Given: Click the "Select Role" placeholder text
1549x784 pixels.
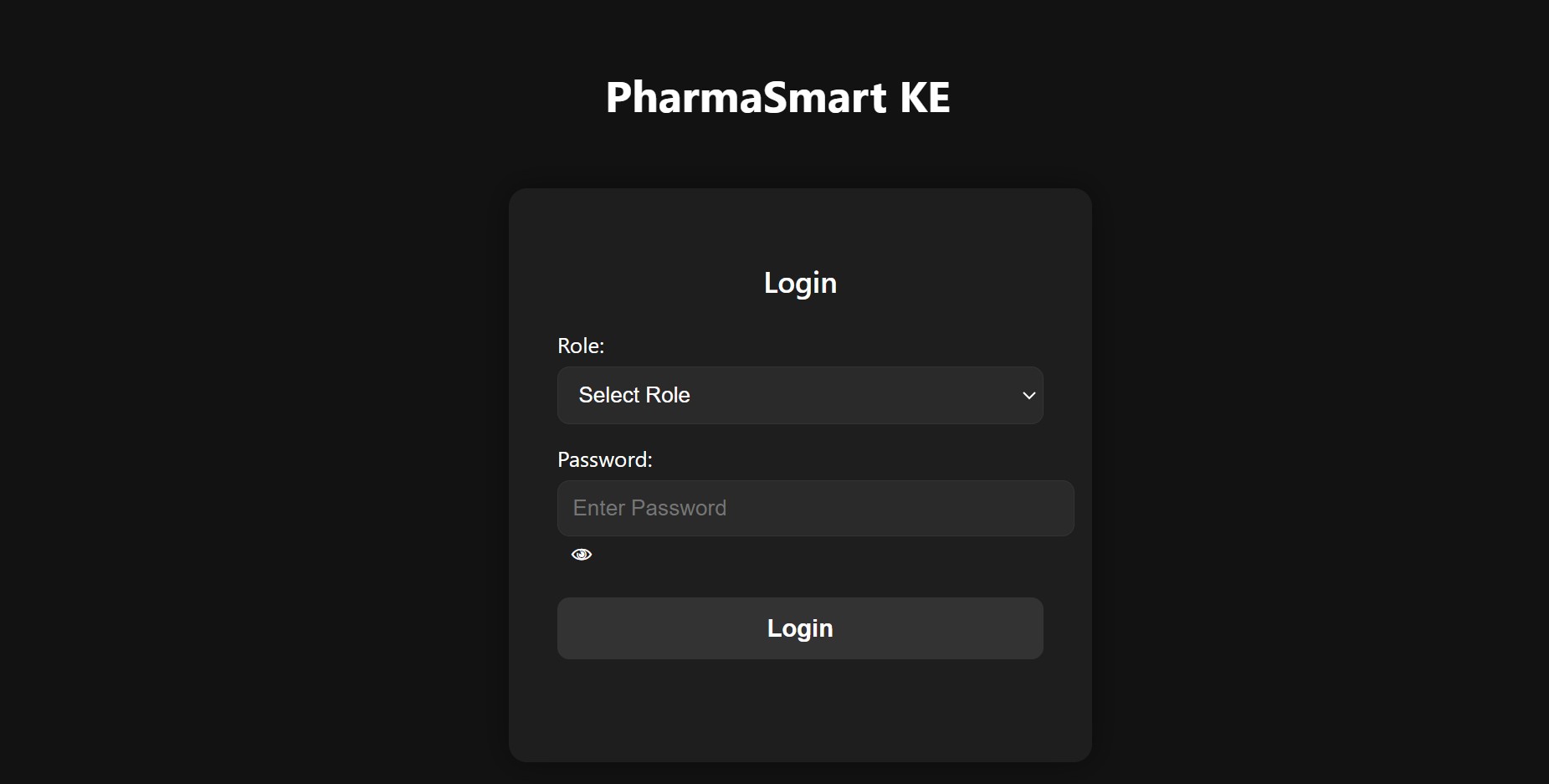Looking at the screenshot, I should tap(634, 395).
